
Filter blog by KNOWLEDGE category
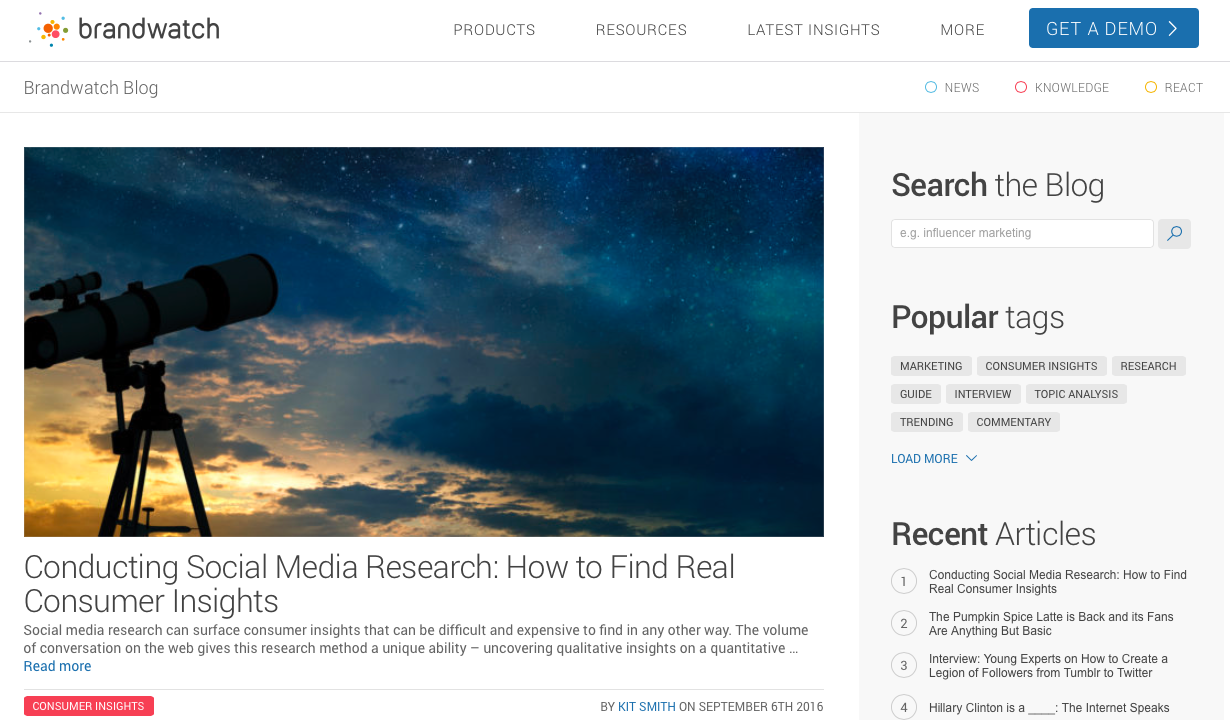click(x=1062, y=88)
